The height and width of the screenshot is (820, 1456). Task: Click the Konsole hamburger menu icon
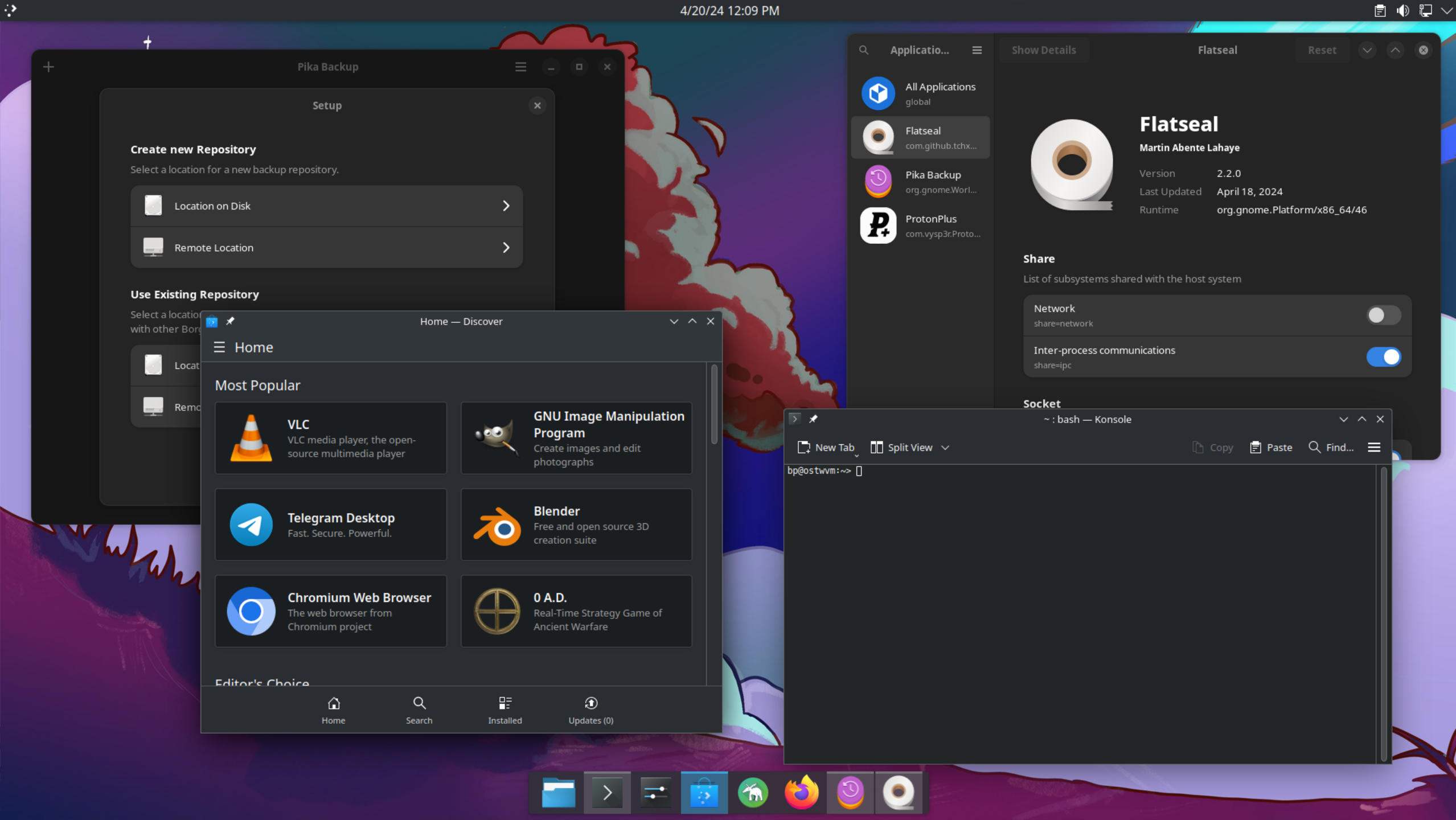1373,448
